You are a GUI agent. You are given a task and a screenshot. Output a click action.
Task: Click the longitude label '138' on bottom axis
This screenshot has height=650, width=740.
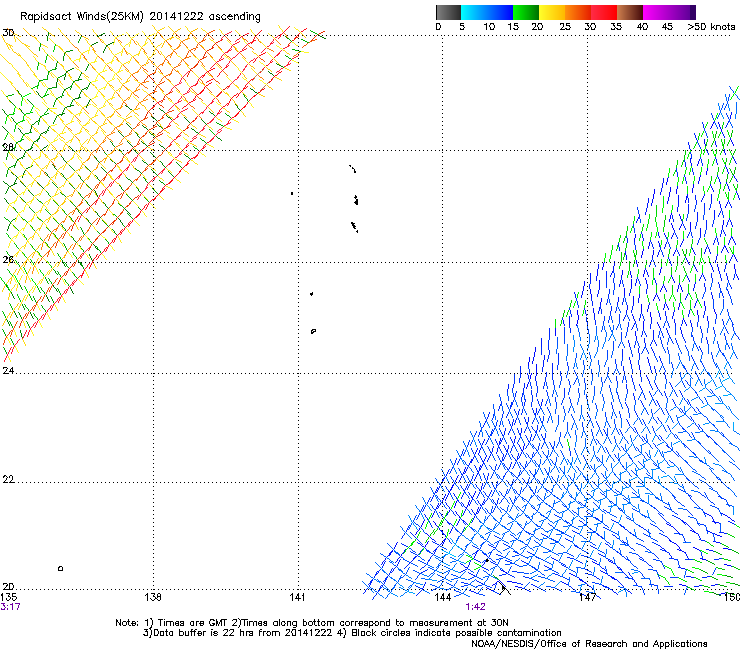(153, 597)
